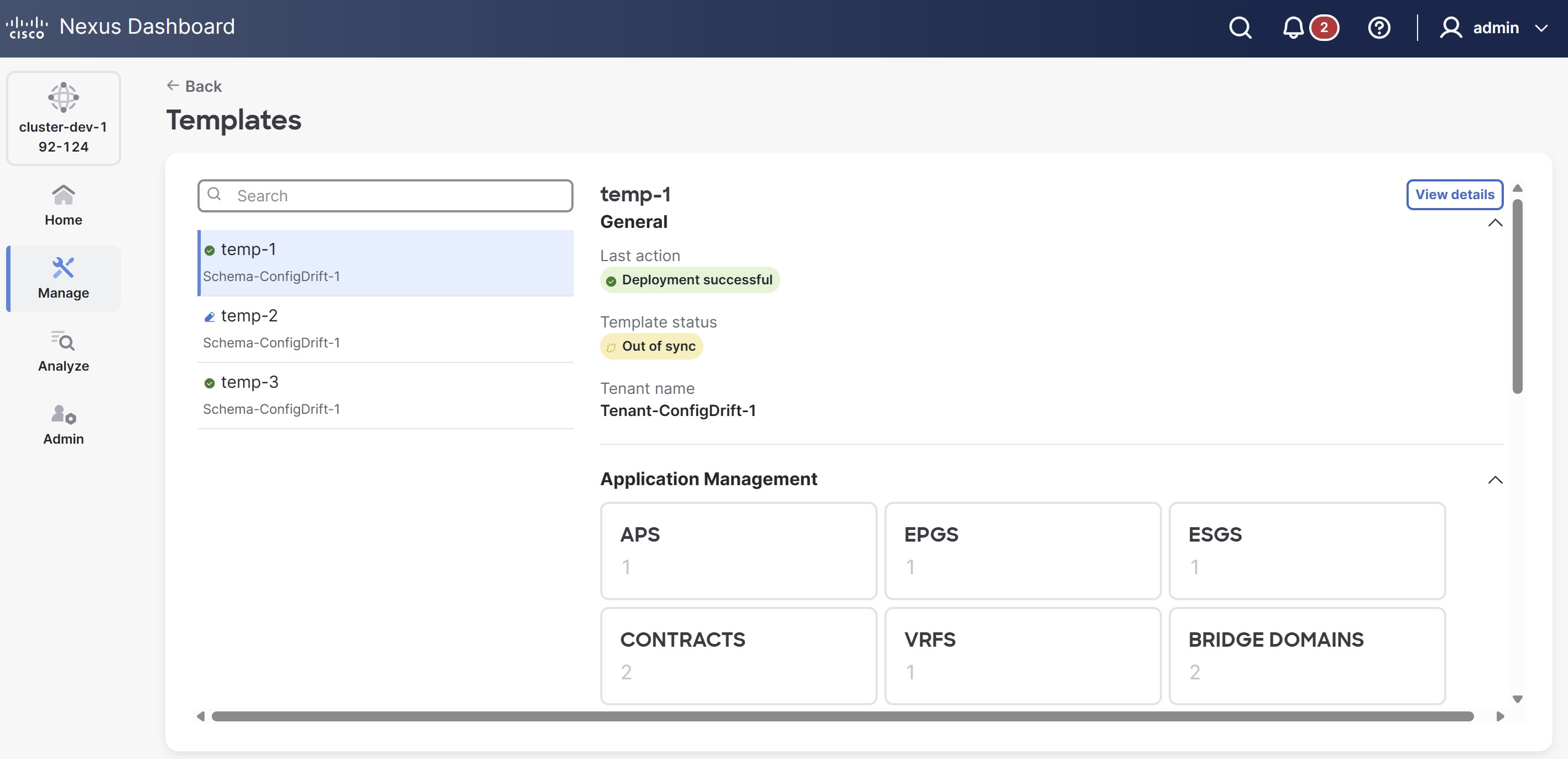
Task: Focus the template Search field
Action: [386, 195]
